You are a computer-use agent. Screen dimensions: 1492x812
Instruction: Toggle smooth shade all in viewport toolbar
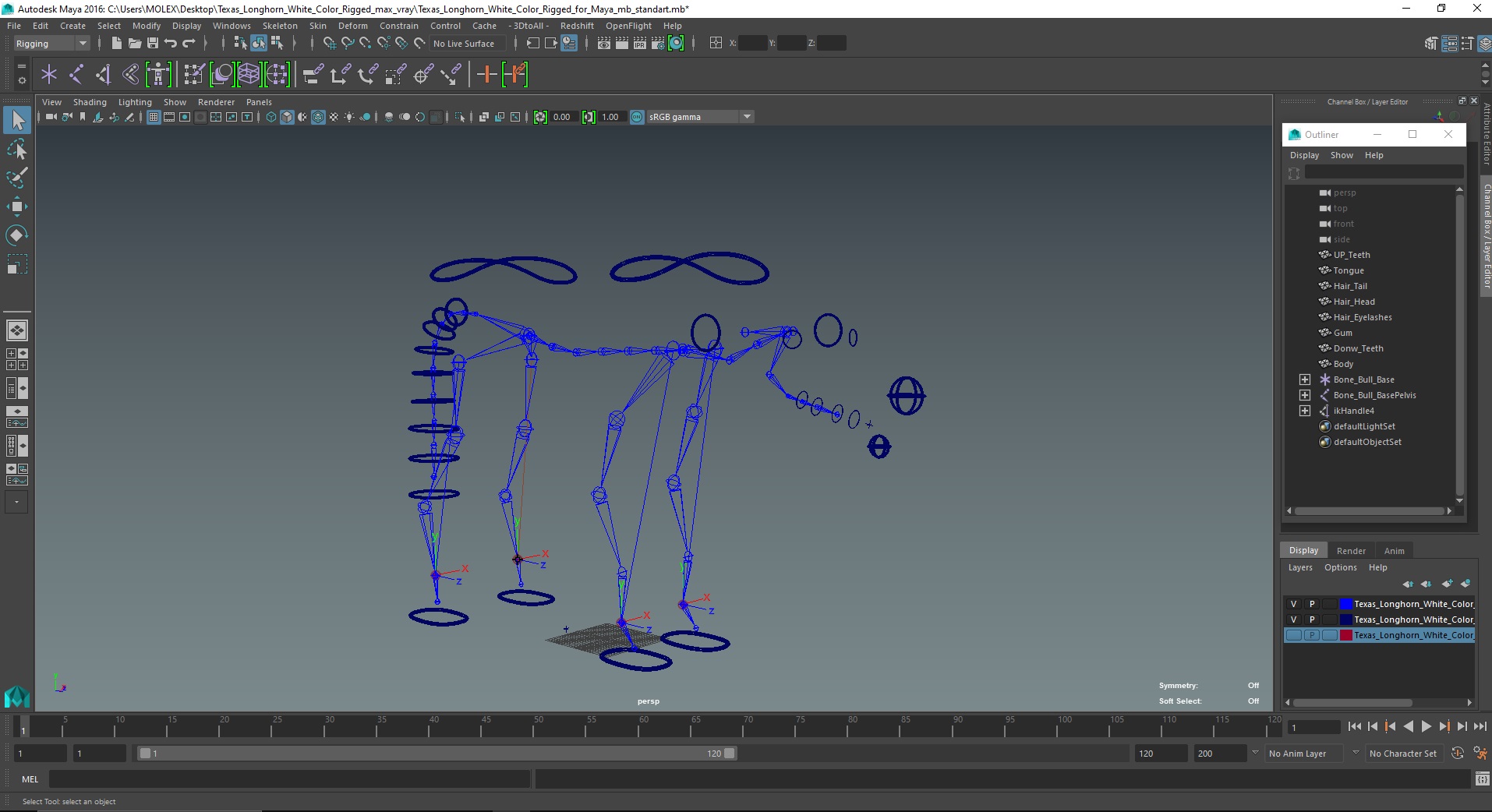pyautogui.click(x=287, y=117)
